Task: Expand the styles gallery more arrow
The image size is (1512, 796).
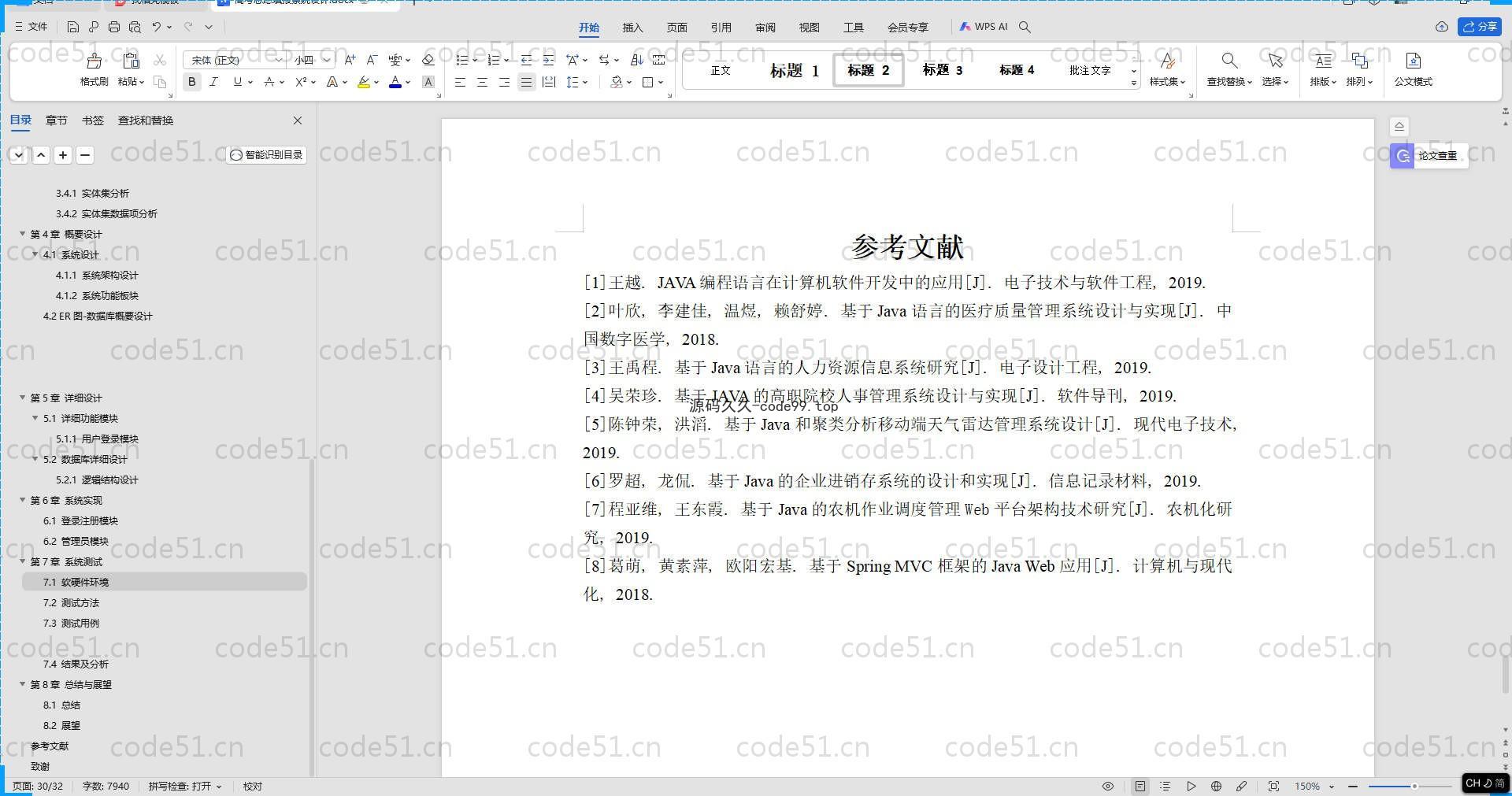Action: (x=1134, y=83)
